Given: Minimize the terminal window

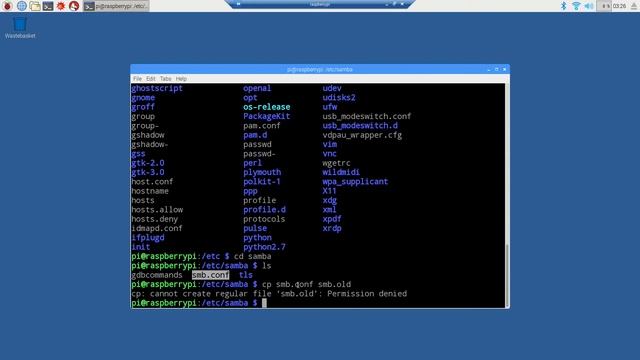Looking at the screenshot, I should coord(489,69).
